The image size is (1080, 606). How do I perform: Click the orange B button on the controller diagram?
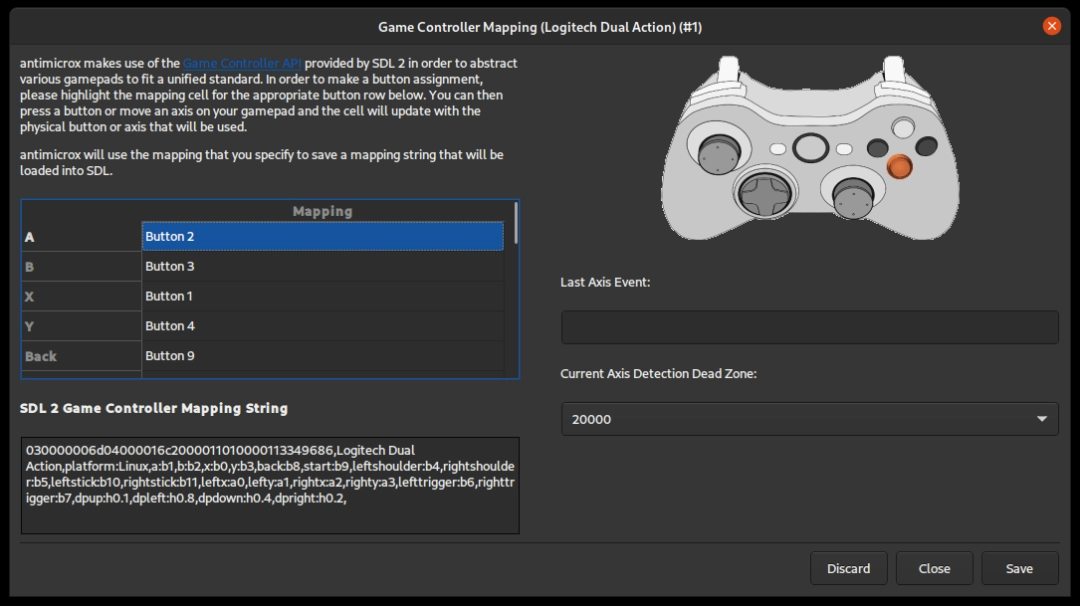point(901,167)
